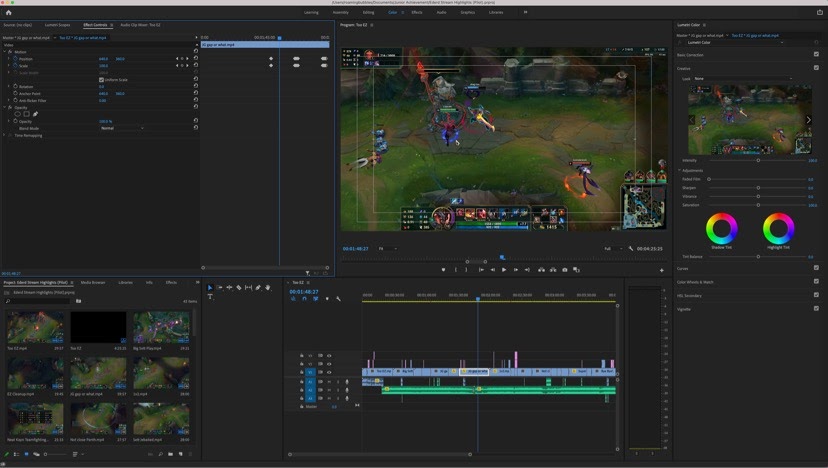Open the Audio Clip Mixer tab
The height and width of the screenshot is (468, 828).
coord(140,25)
